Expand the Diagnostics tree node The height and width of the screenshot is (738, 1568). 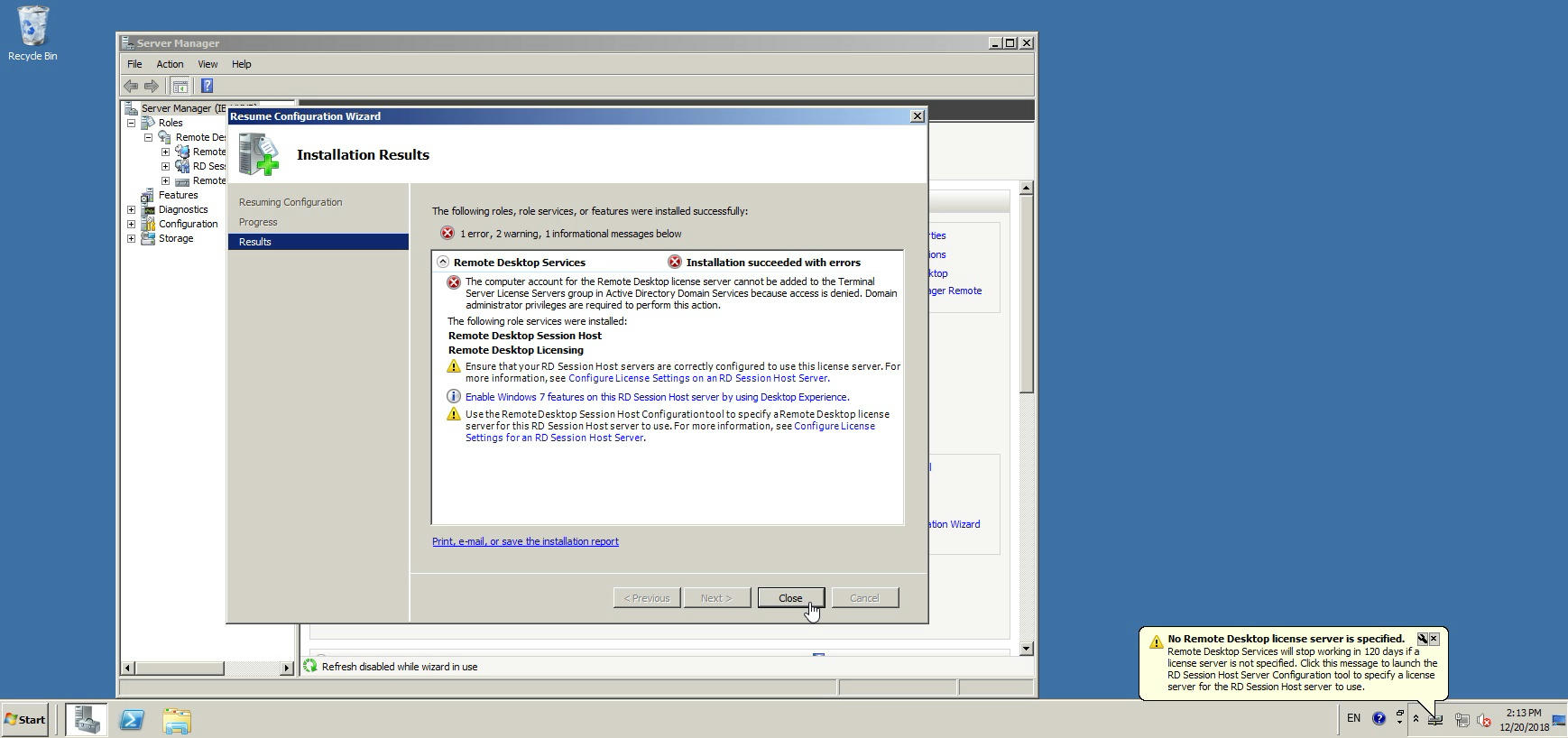(132, 209)
